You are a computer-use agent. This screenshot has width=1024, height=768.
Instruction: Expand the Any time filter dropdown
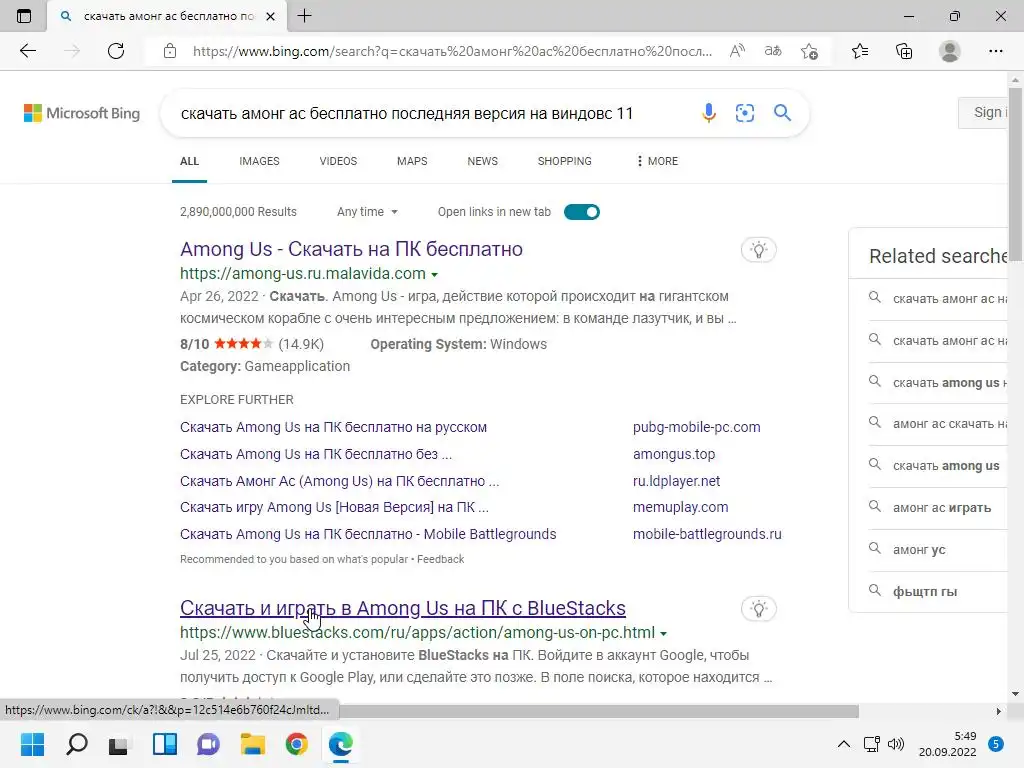tap(367, 212)
